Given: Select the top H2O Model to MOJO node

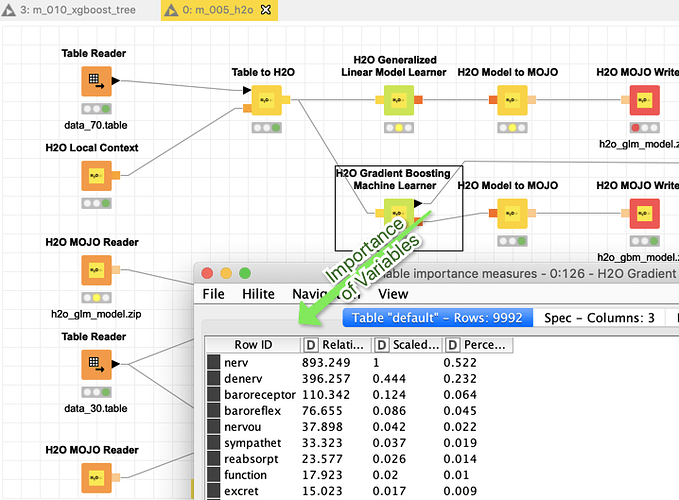Looking at the screenshot, I should point(508,101).
